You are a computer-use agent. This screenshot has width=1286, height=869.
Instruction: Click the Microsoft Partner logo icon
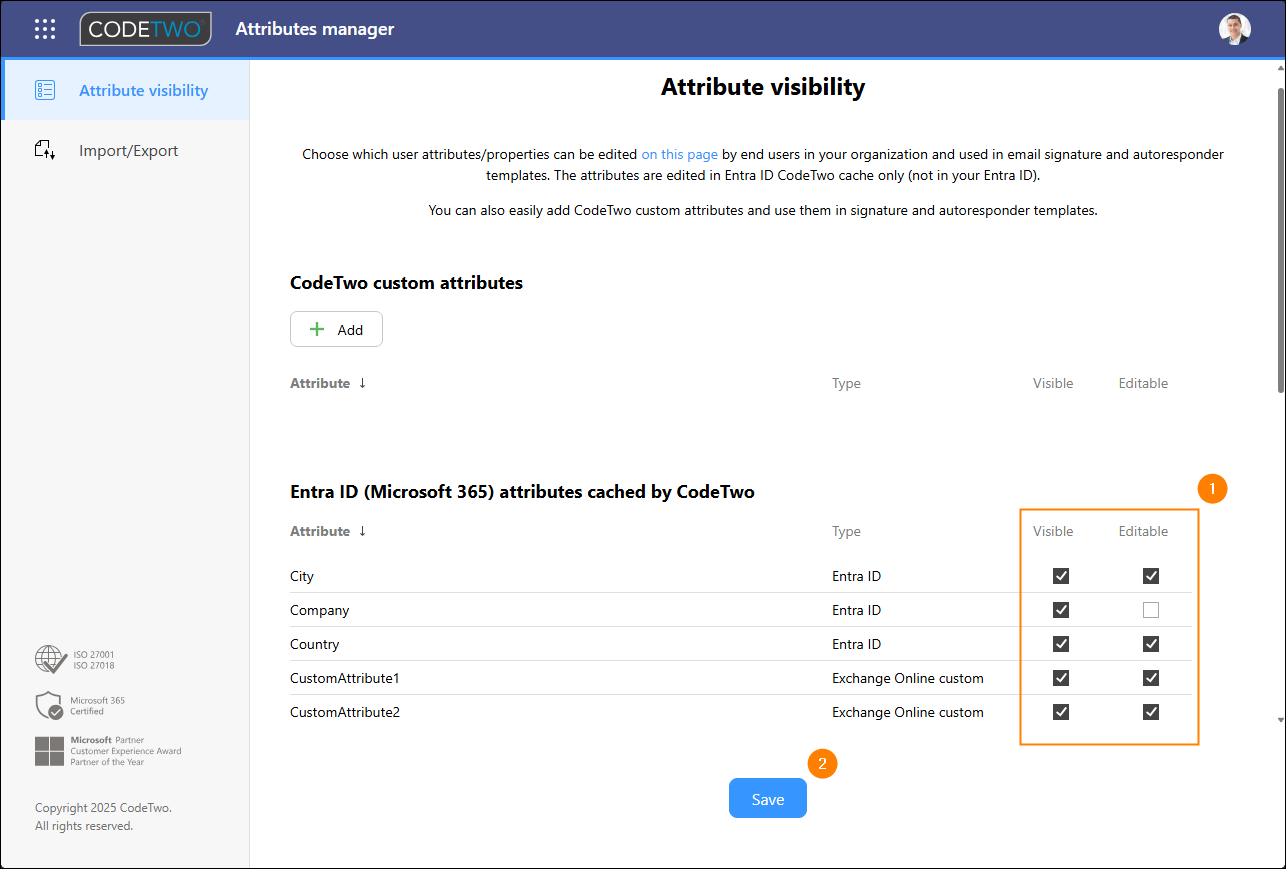(49, 751)
